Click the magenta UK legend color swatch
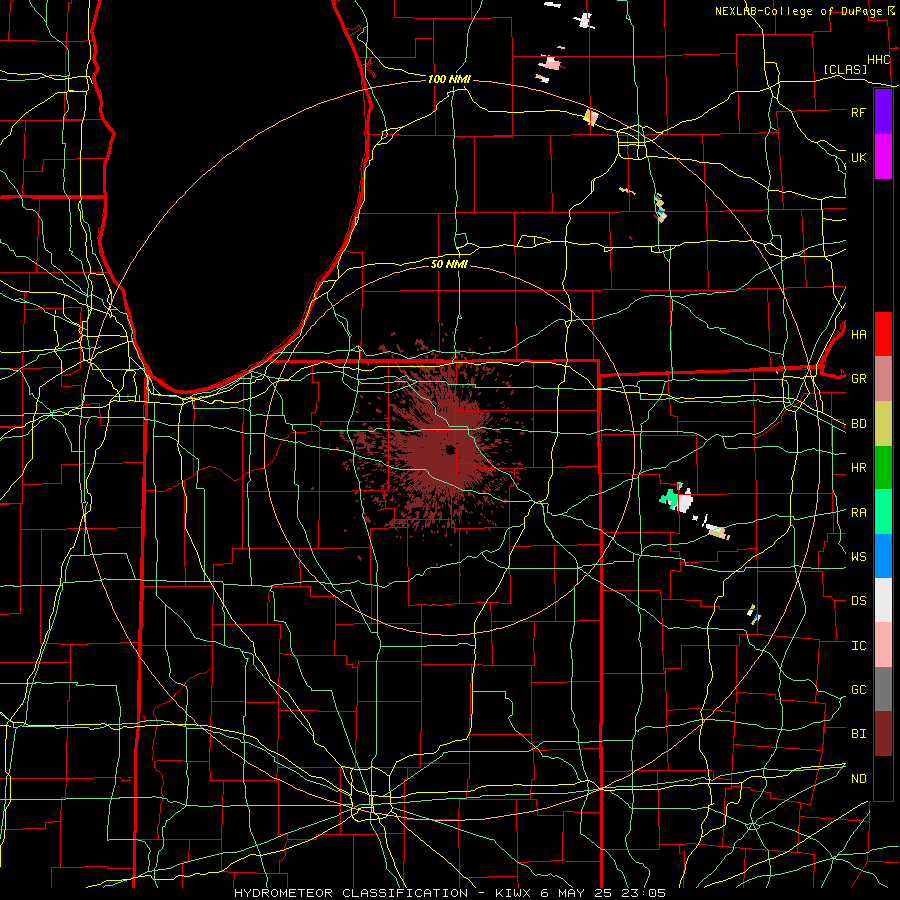 [883, 157]
